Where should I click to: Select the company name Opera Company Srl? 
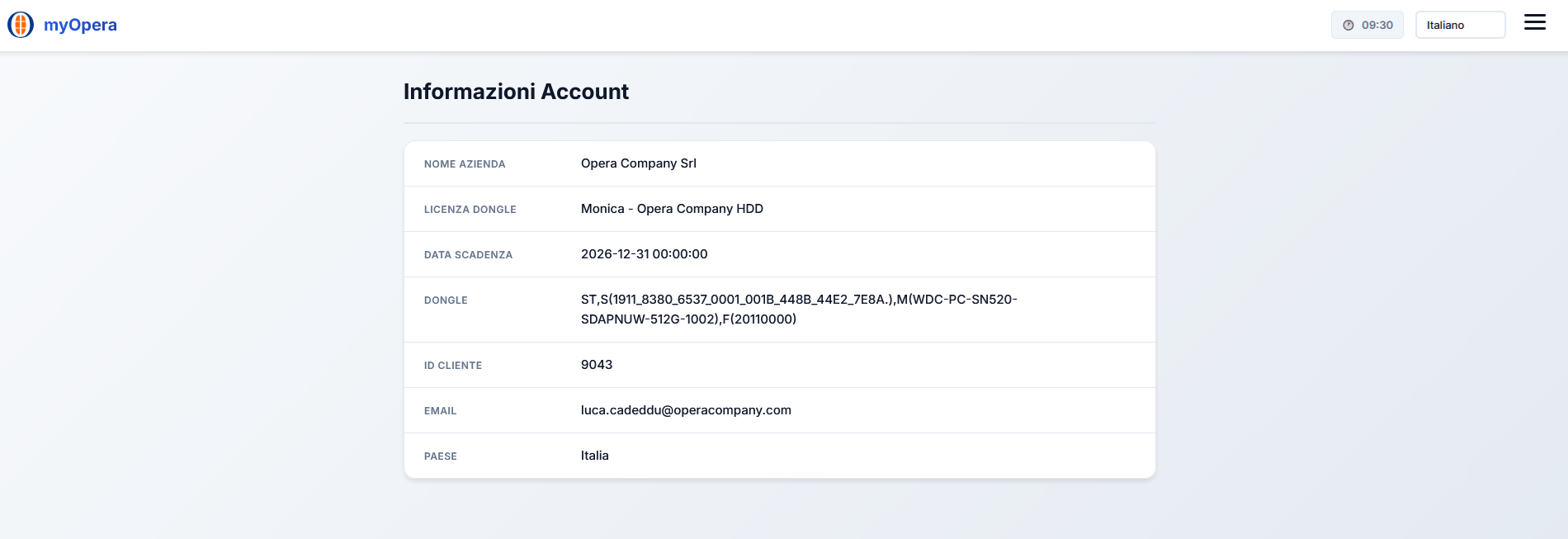pyautogui.click(x=638, y=163)
